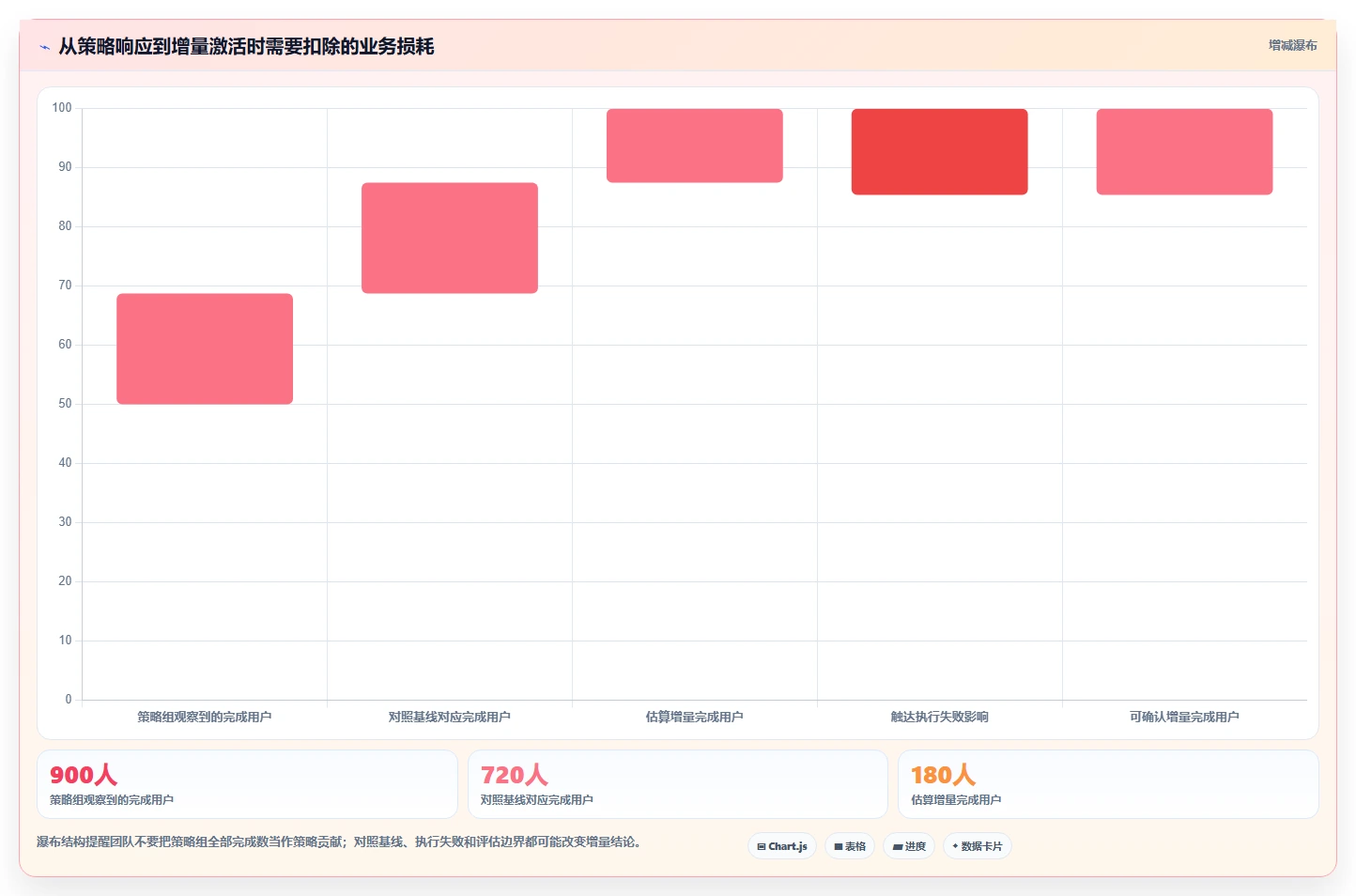
Task: Click the dark red 触达执行失败影响 bar
Action: (940, 151)
